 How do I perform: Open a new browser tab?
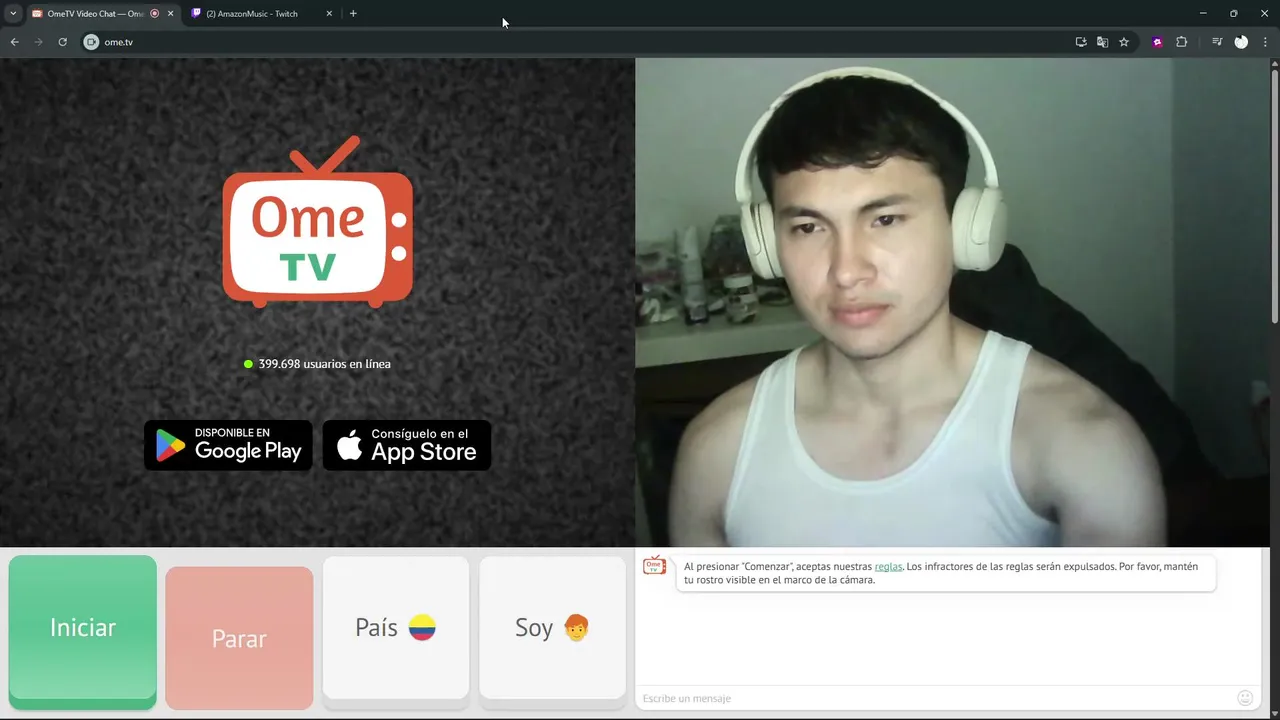[x=353, y=14]
